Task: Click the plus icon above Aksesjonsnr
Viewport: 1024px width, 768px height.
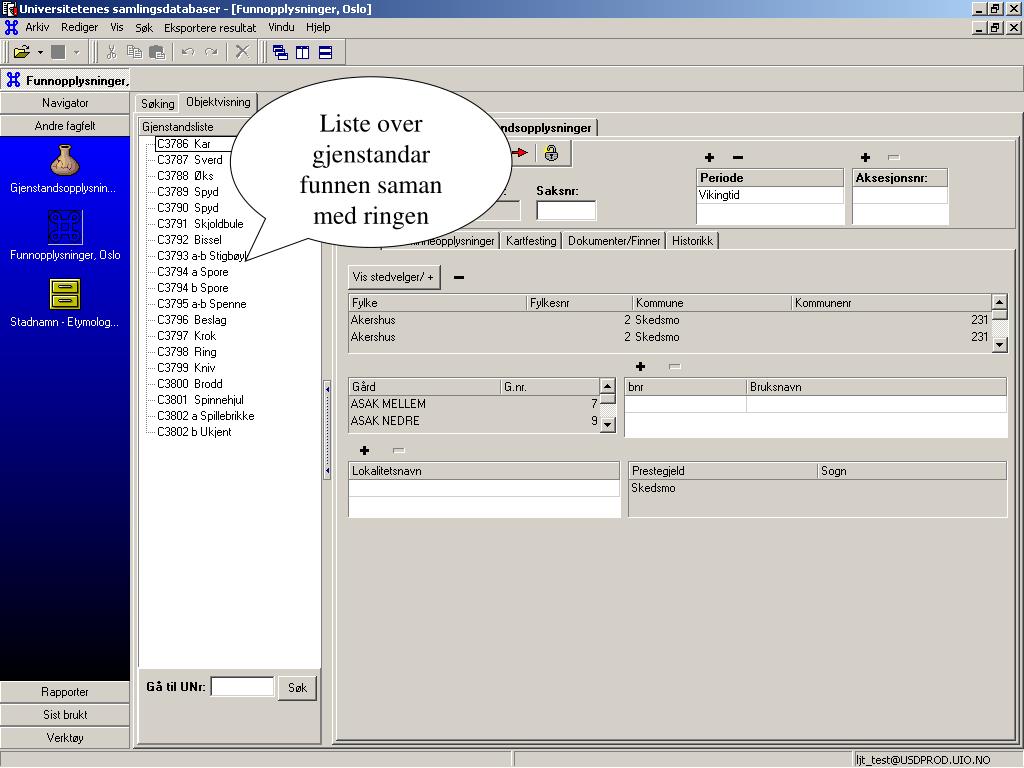Action: pyautogui.click(x=865, y=157)
